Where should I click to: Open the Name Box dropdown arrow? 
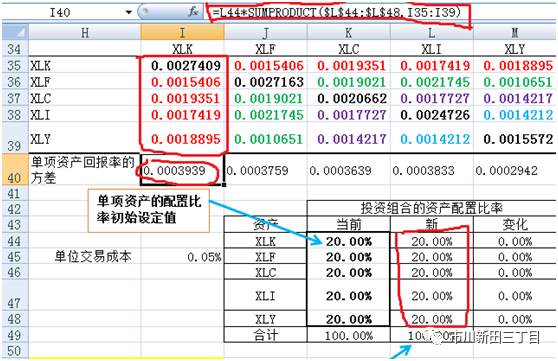point(128,12)
